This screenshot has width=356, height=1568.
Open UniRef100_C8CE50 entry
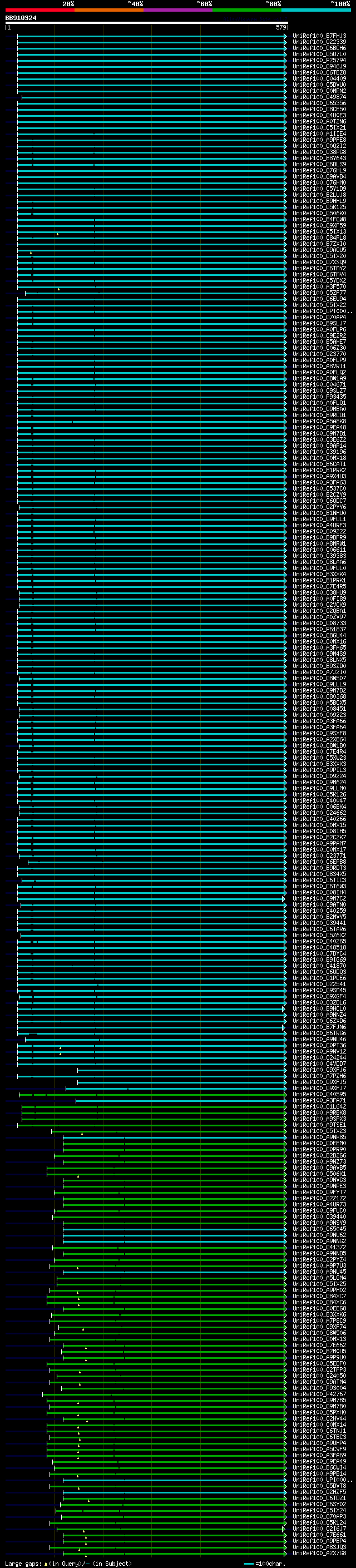coord(319,110)
